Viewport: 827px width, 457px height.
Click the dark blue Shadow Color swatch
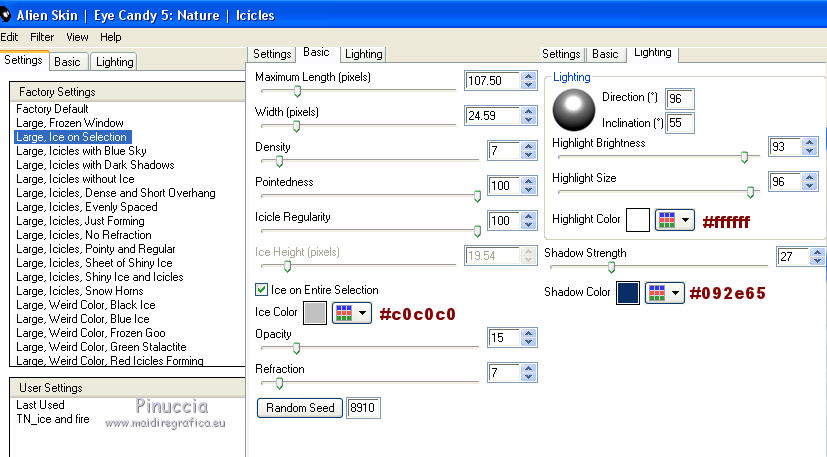click(628, 293)
